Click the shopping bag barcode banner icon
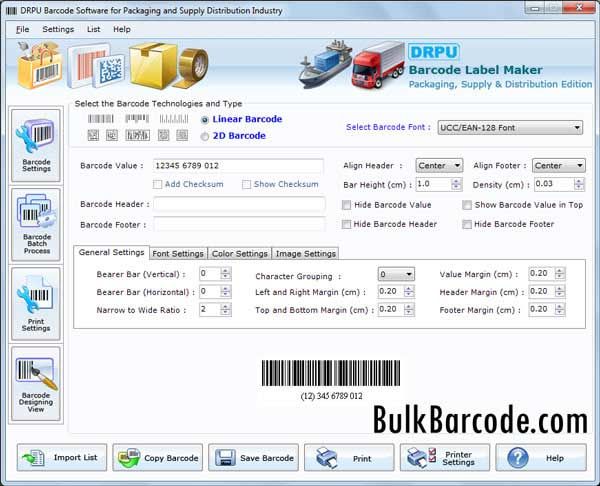600x486 pixels. coord(39,65)
